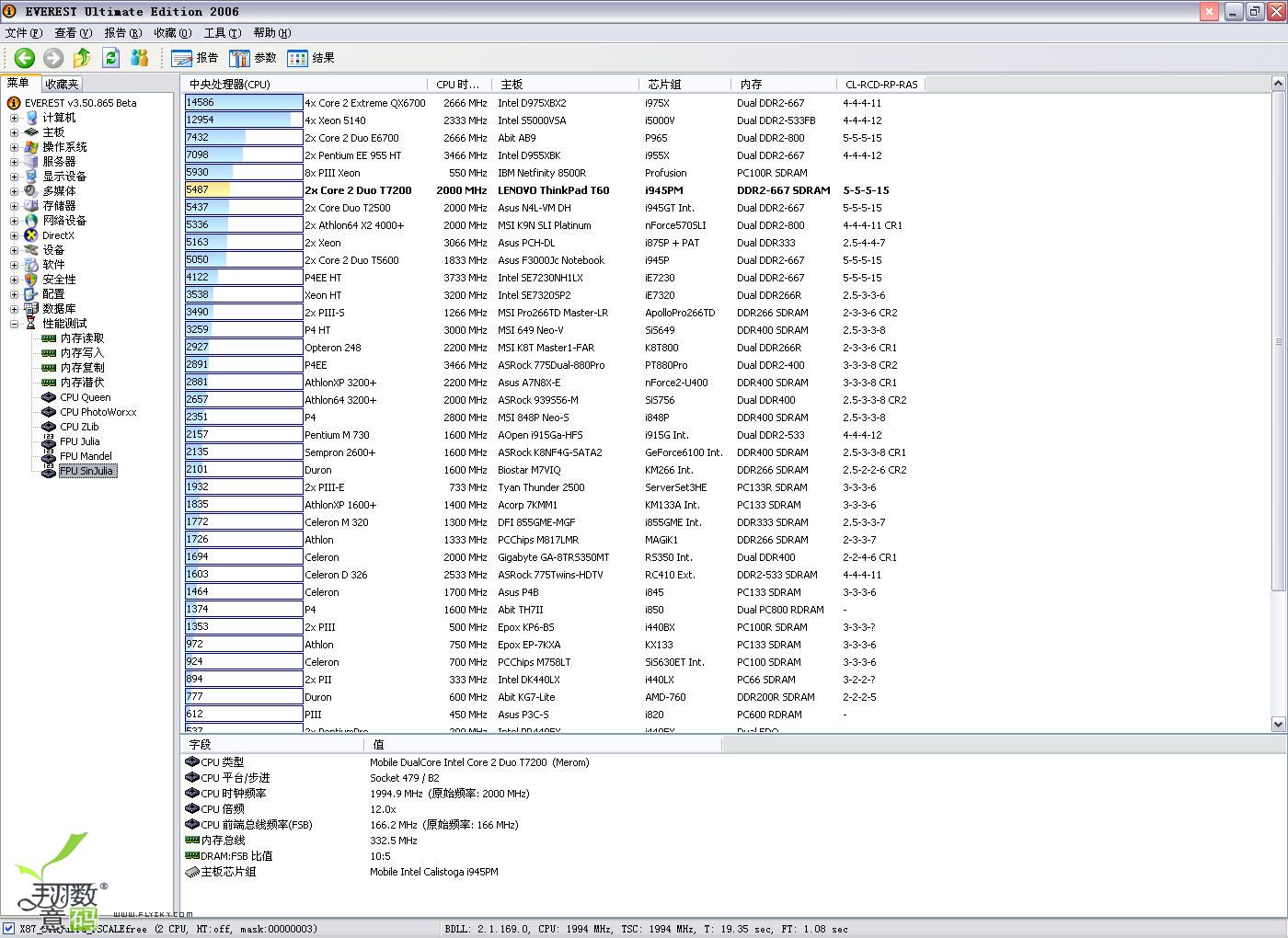Image resolution: width=1288 pixels, height=938 pixels.
Task: Click the Up level arrow toolbar icon
Action: 82,58
